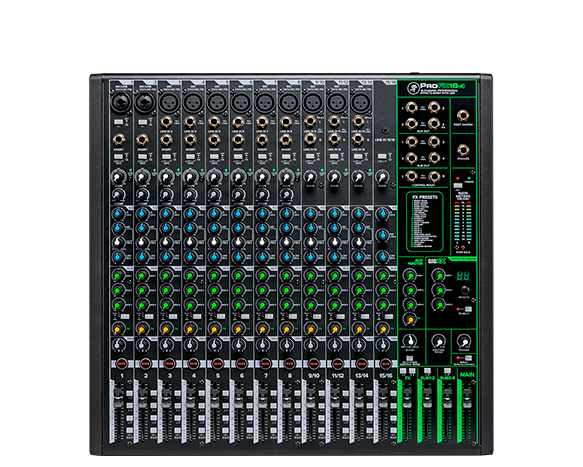Viewport: 583px width, 467px height.
Task: Click the LINE IN 15/16 mini jack
Action: pyautogui.click(x=385, y=131)
